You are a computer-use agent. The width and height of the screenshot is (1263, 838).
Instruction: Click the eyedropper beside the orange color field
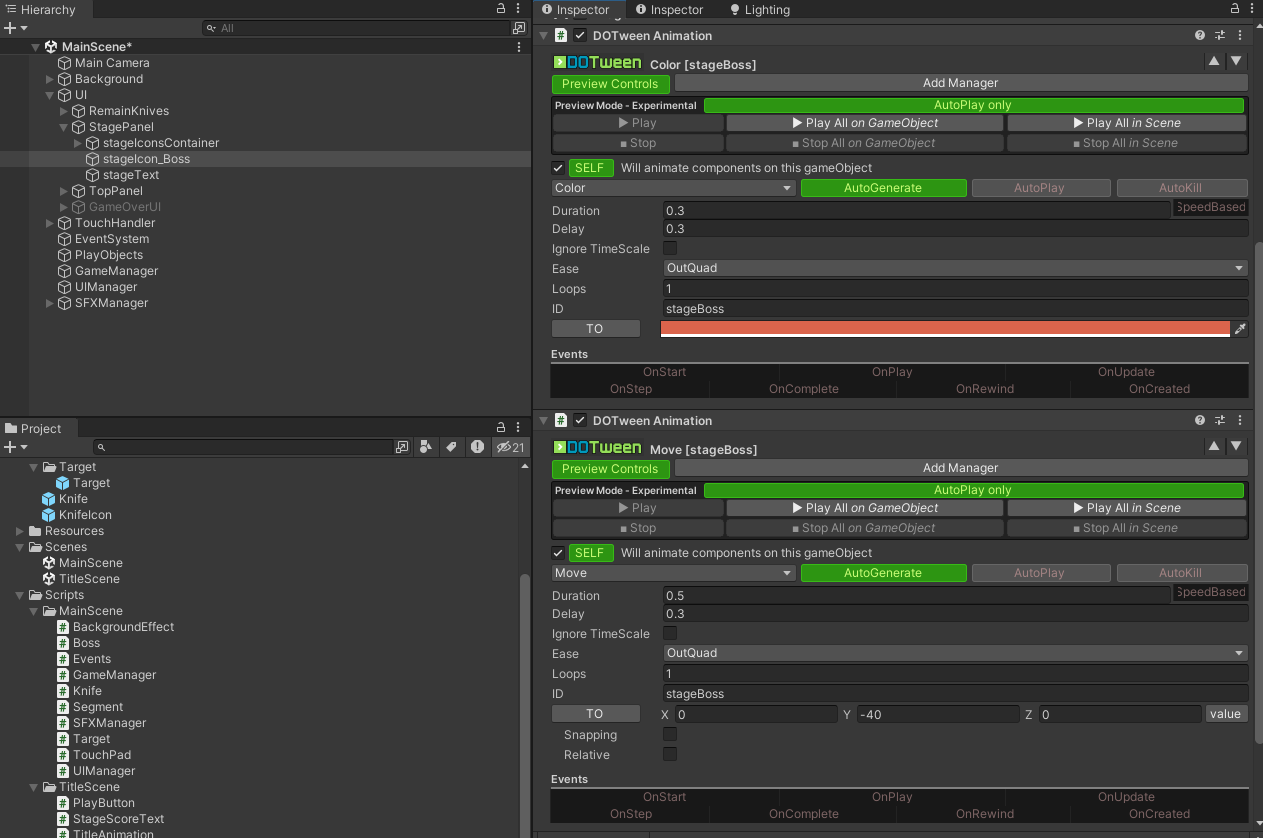(1240, 328)
